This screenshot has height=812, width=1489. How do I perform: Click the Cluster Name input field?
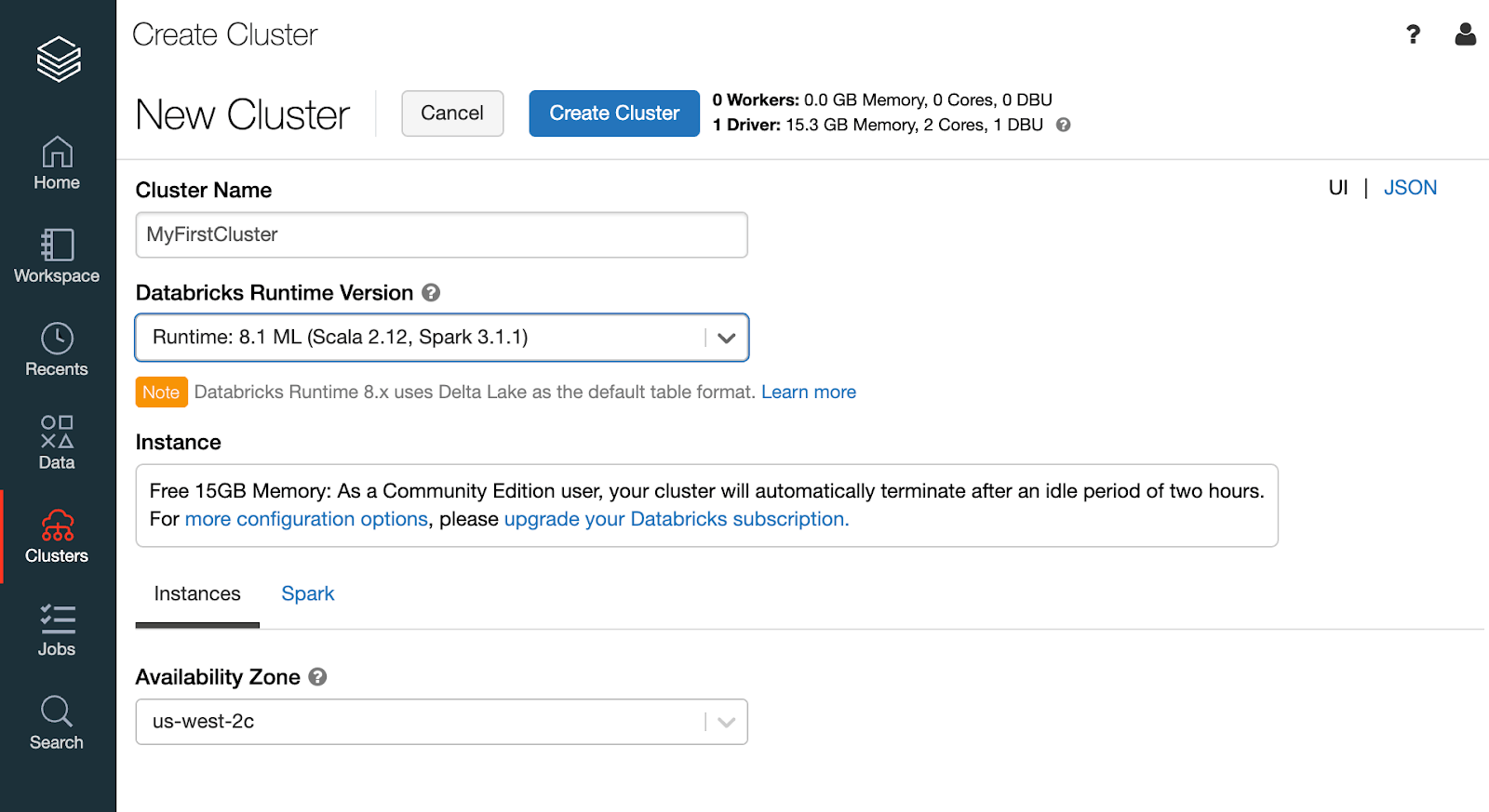(x=441, y=235)
